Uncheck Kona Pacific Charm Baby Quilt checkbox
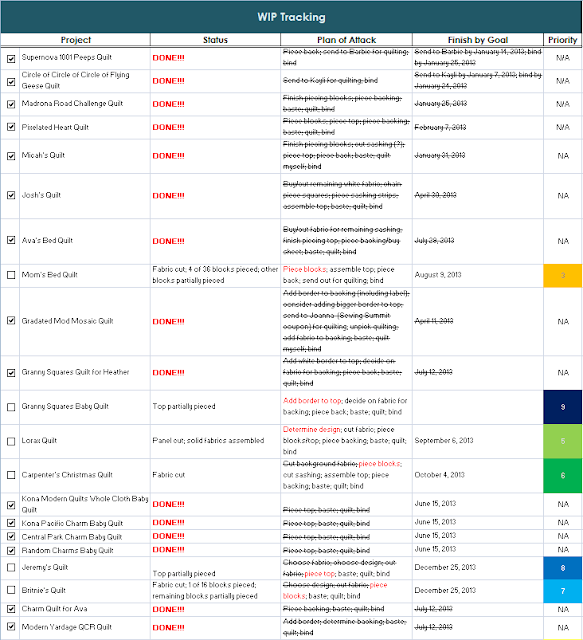 pos(11,523)
